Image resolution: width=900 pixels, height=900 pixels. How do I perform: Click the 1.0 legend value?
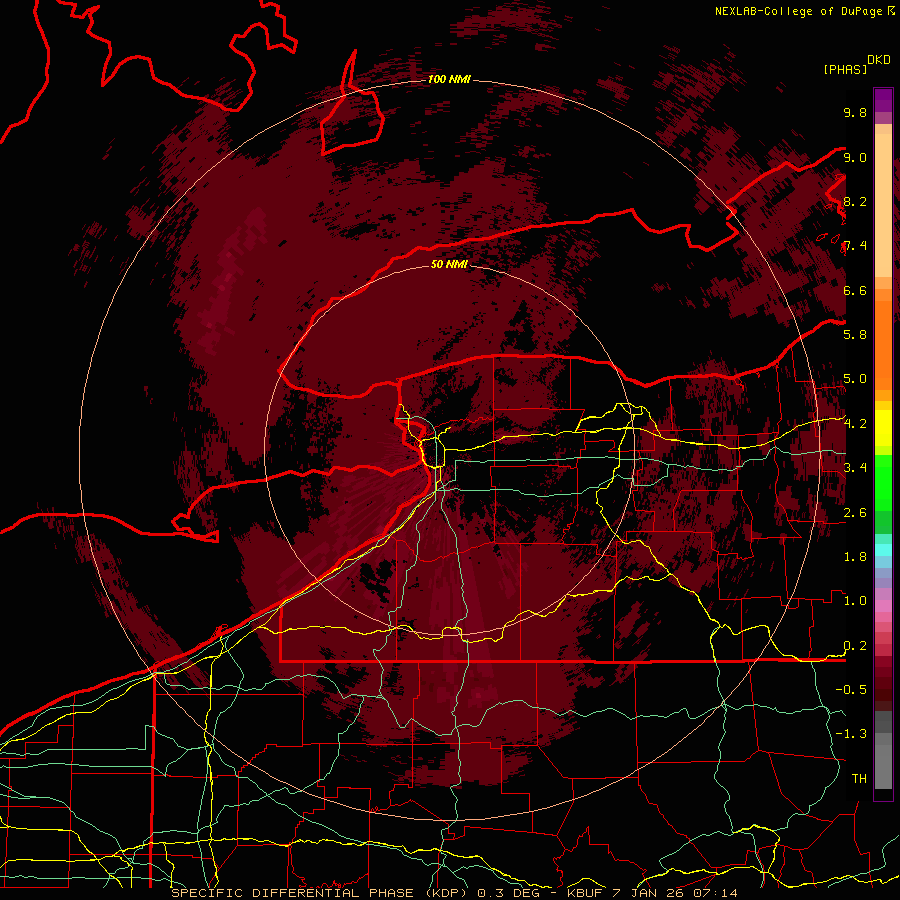pos(855,601)
